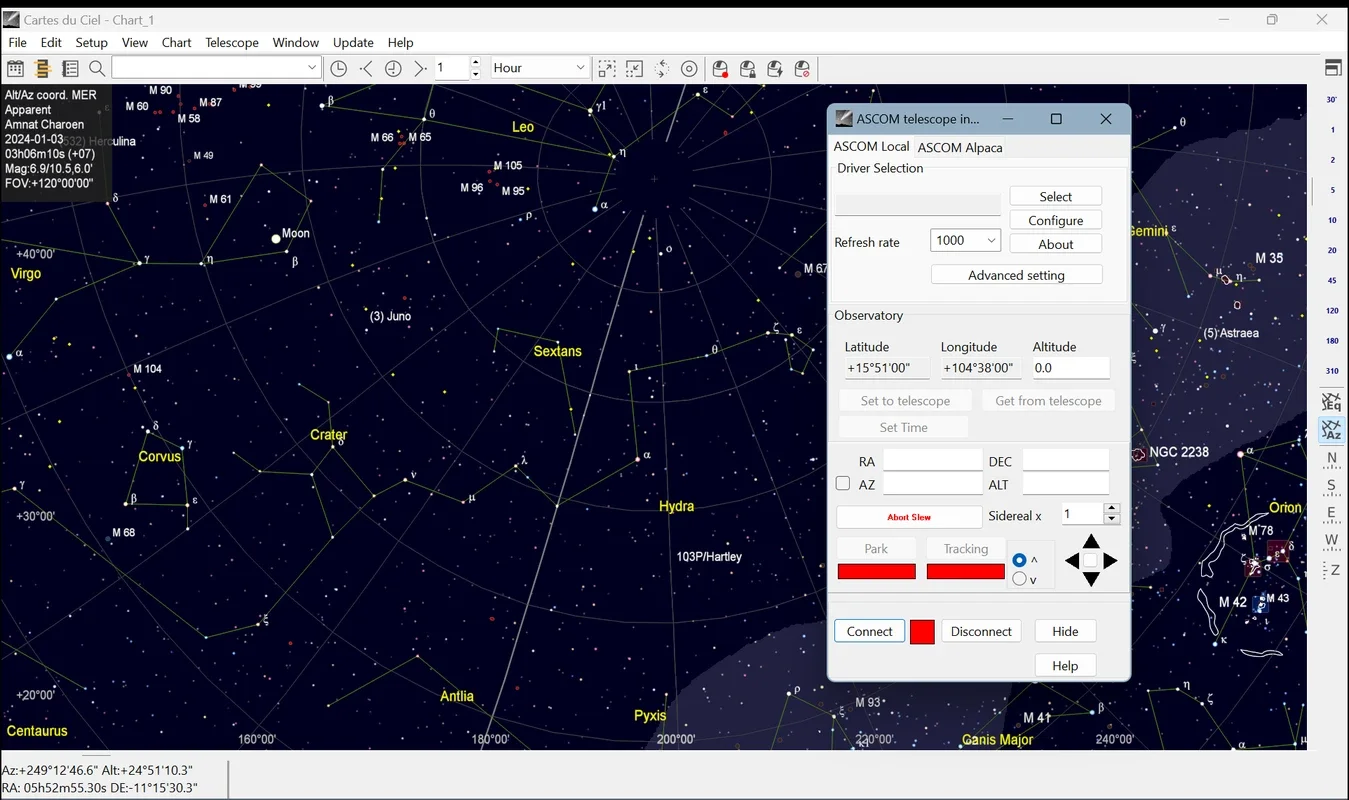Open the date and time calendar icon

[x=15, y=69]
